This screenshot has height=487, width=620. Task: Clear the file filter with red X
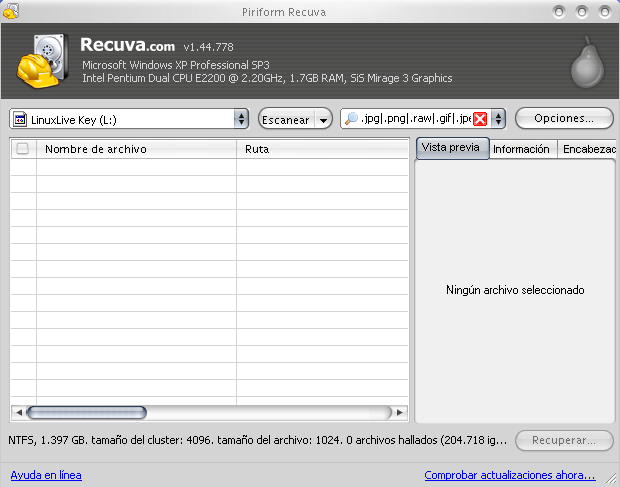pyautogui.click(x=480, y=119)
